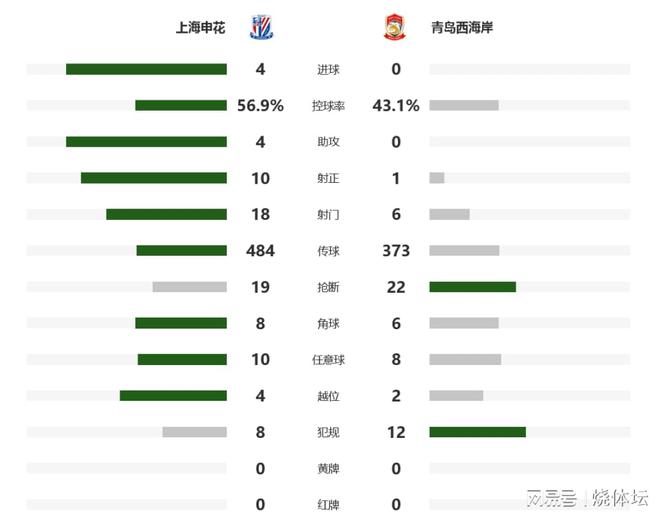The image size is (660, 517).
Task: Click the 56.9% possession value
Action: click(x=261, y=106)
